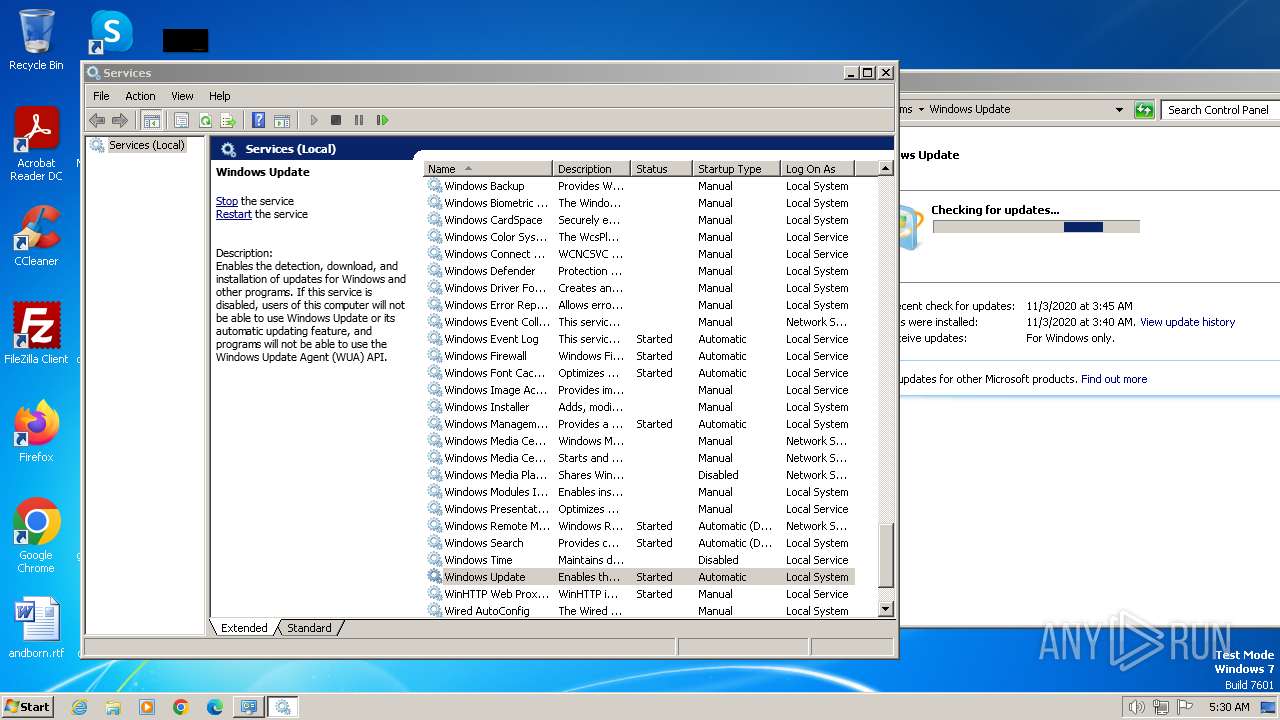Select the Windows Firewall service
The height and width of the screenshot is (720, 1280).
coord(640,356)
